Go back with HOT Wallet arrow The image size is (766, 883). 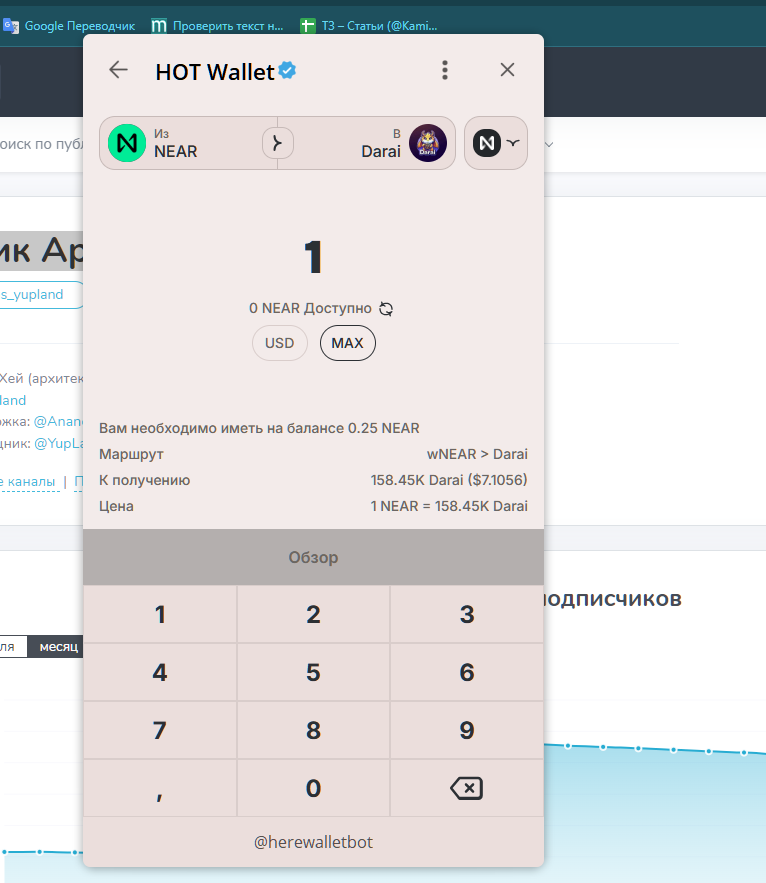[118, 70]
